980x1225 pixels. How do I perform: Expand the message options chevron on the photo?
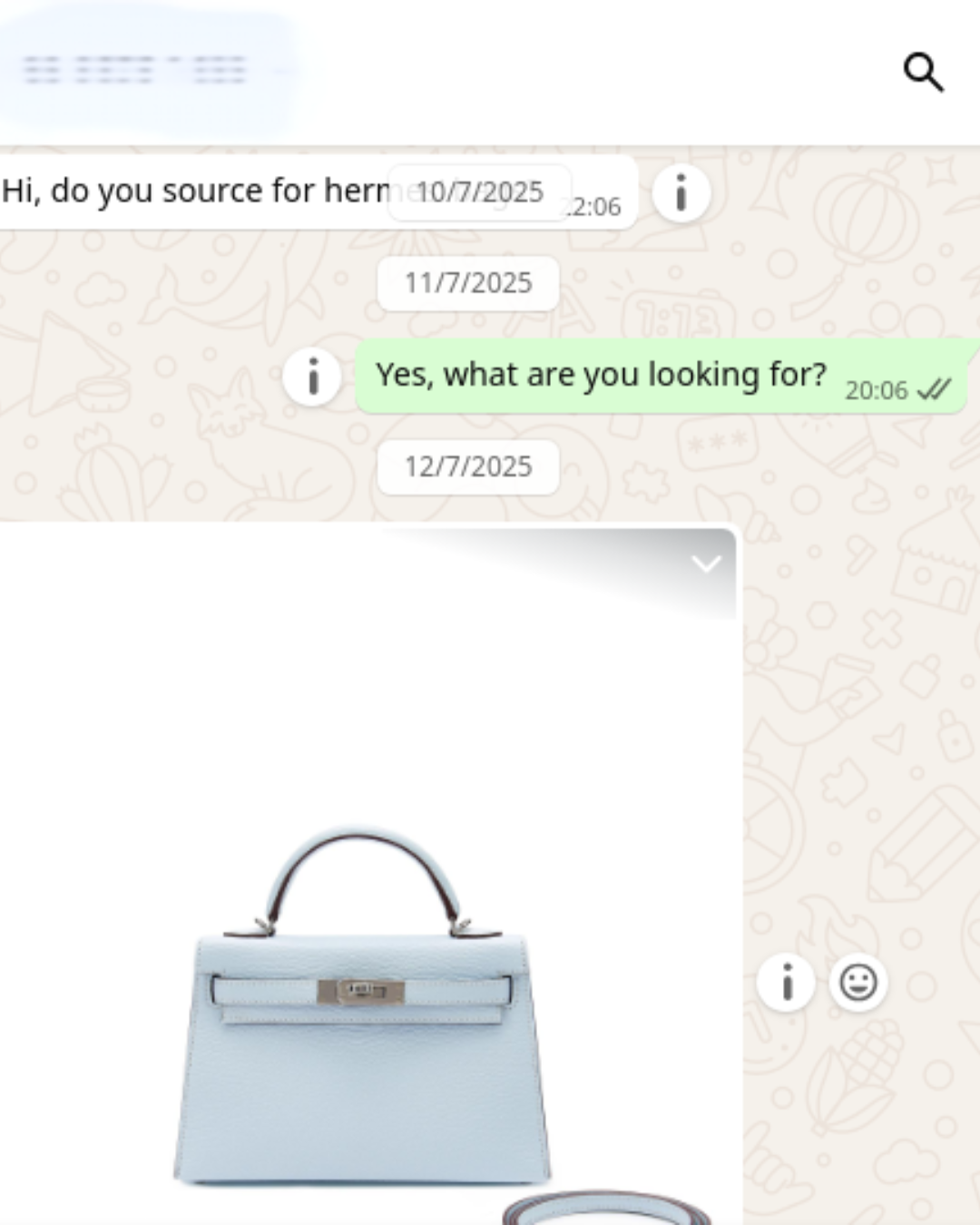click(x=706, y=564)
